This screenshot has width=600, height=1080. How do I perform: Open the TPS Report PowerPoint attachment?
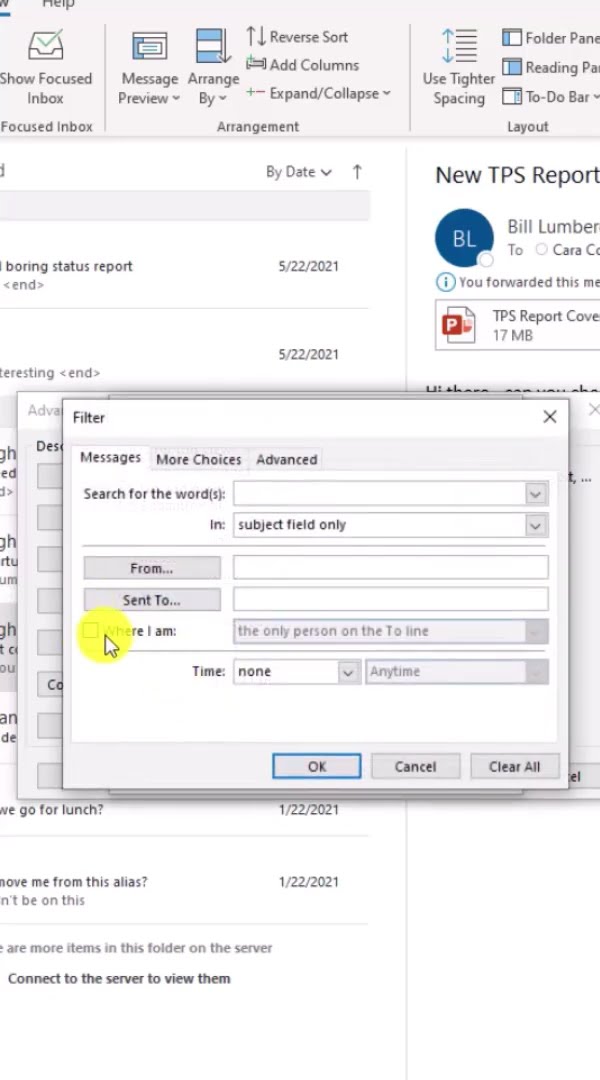[x=517, y=325]
